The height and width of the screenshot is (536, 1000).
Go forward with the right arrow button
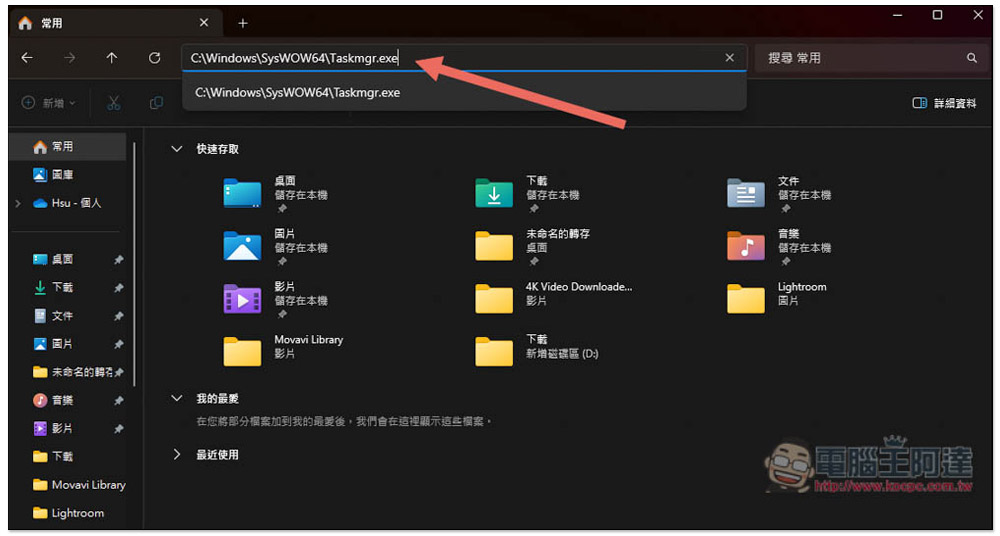[x=70, y=58]
